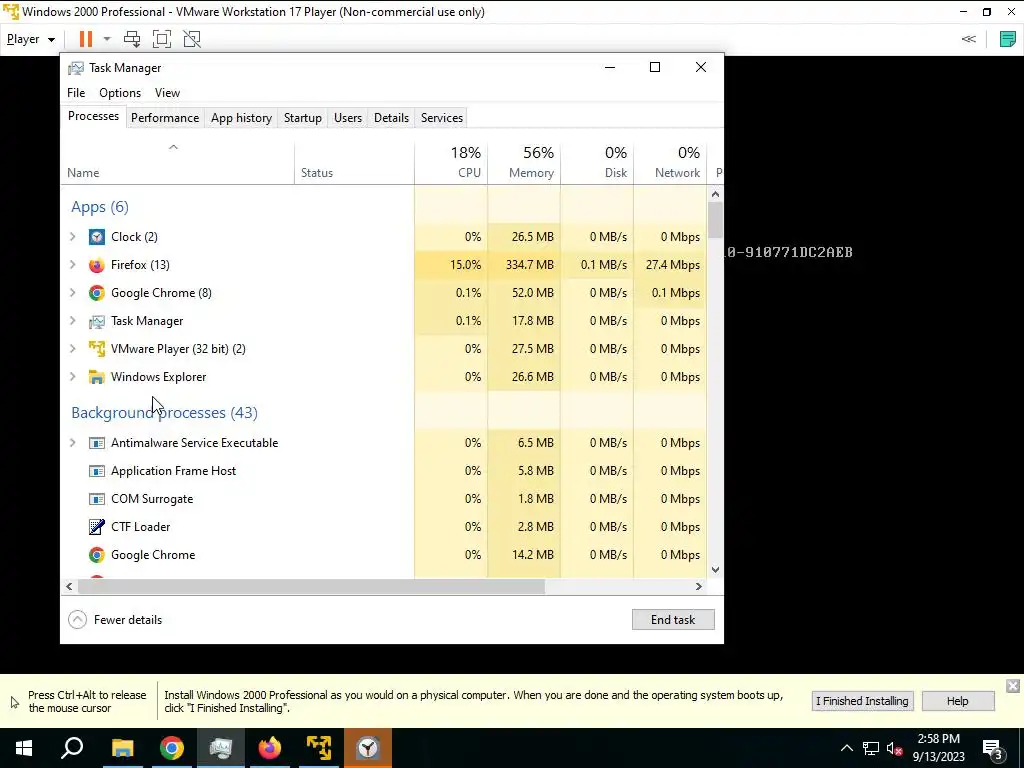The width and height of the screenshot is (1024, 768).
Task: Expand the Firefox process group
Action: (72, 265)
